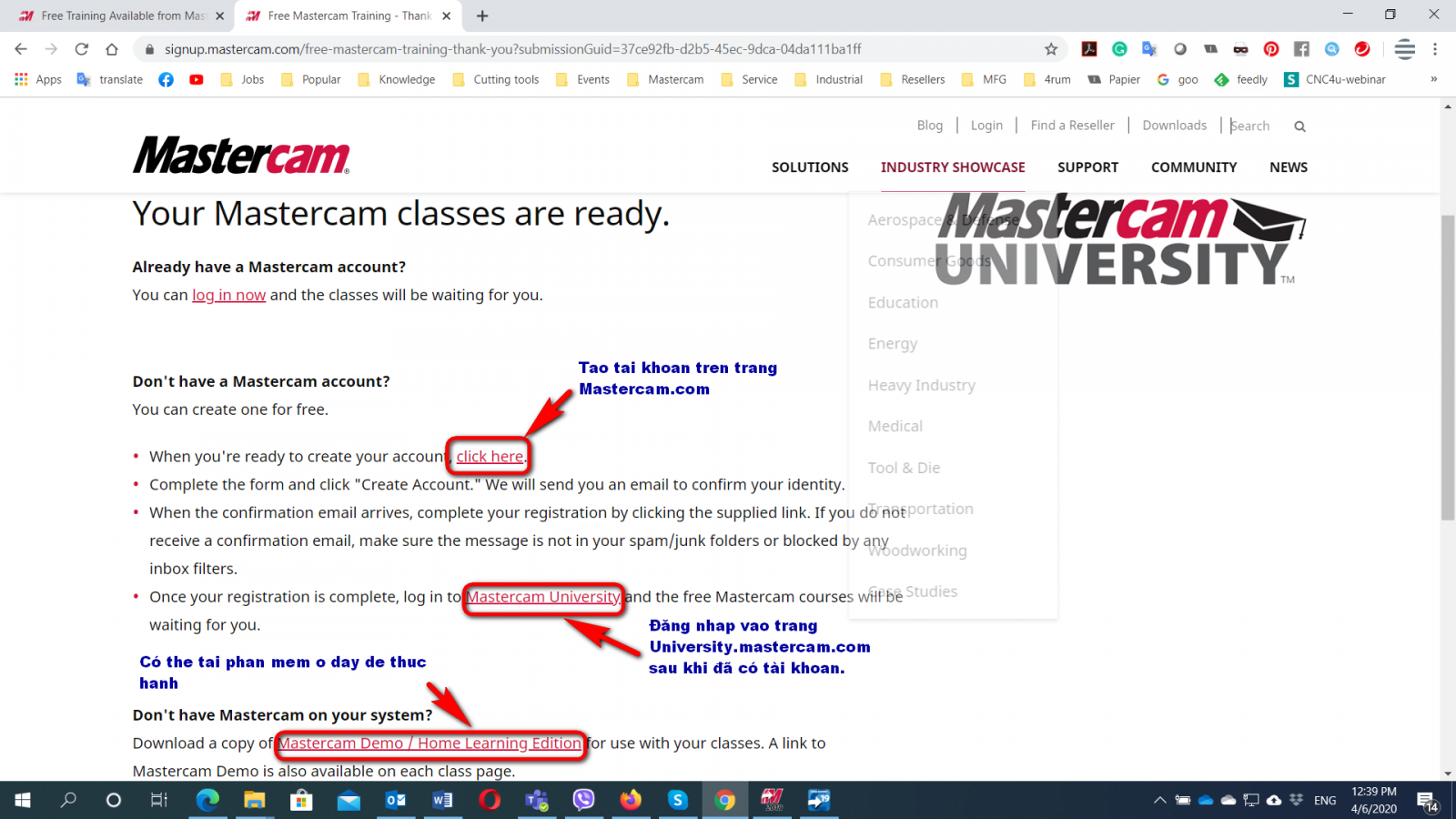
Task: Open the SUPPORT navigation menu
Action: click(1087, 167)
